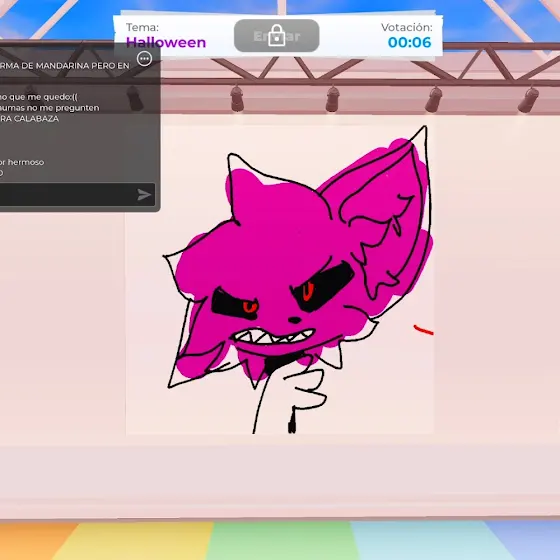The height and width of the screenshot is (560, 560).
Task: Select chat line 'umas no me pregunten'
Action: 50,108
